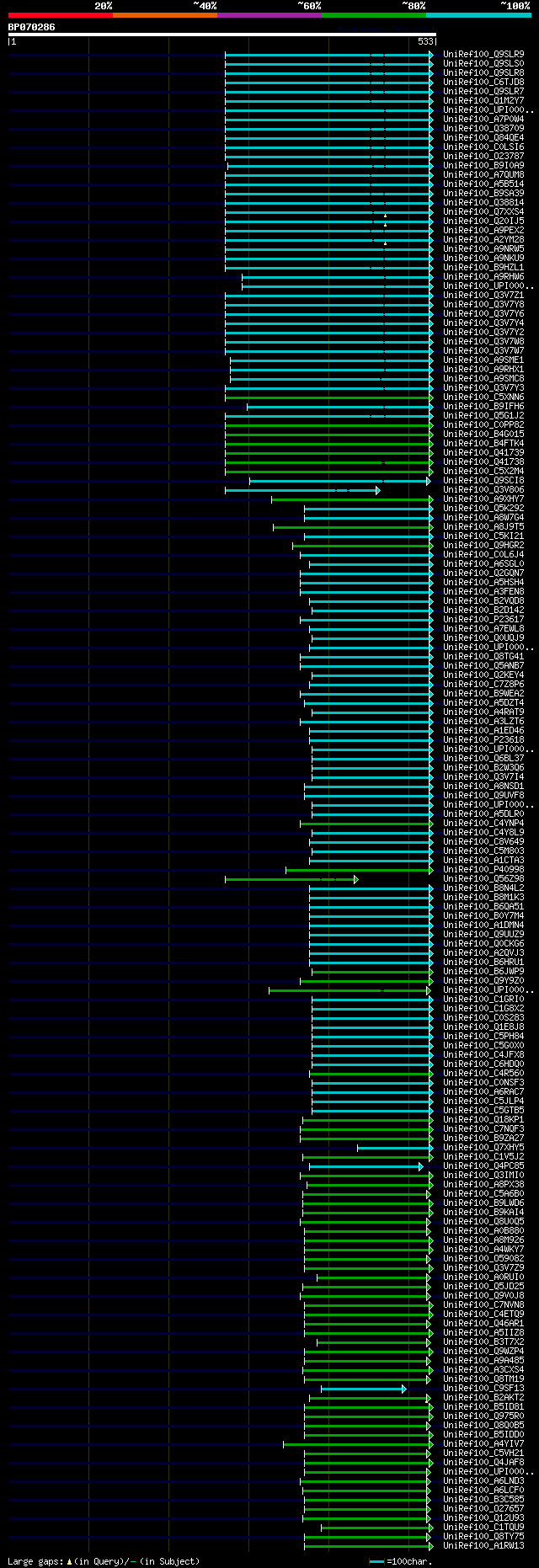The width and height of the screenshot is (539, 1568).
Task: Click UniRef100_C4YNP4 subject name
Action: [483, 824]
